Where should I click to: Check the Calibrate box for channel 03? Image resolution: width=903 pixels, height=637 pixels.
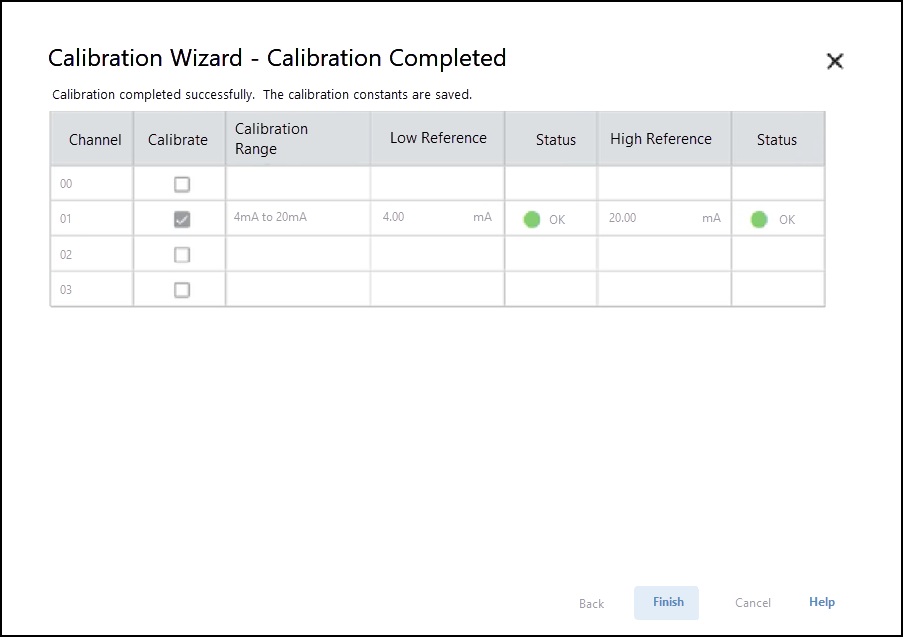pyautogui.click(x=182, y=290)
